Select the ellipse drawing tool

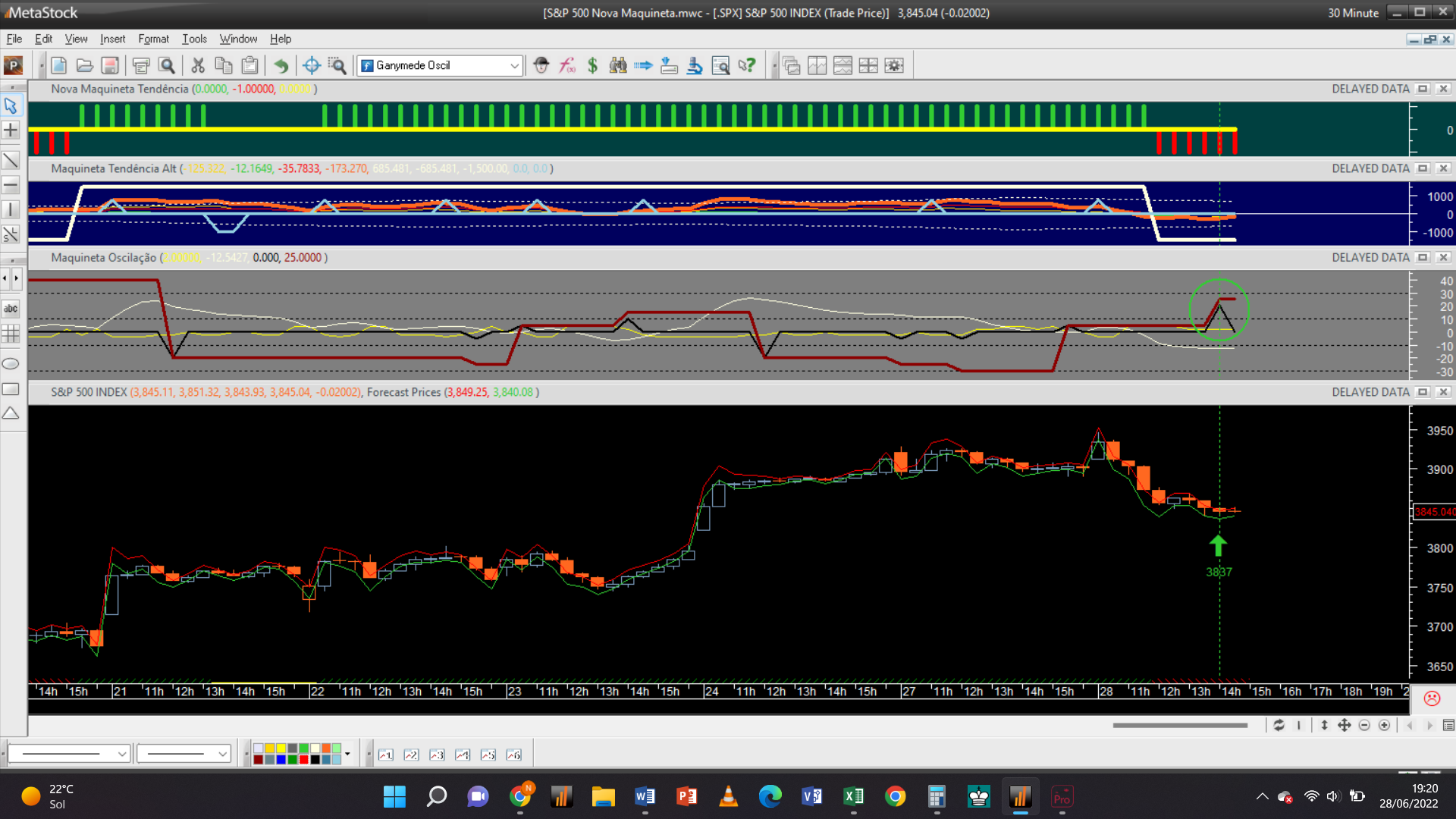(11, 364)
